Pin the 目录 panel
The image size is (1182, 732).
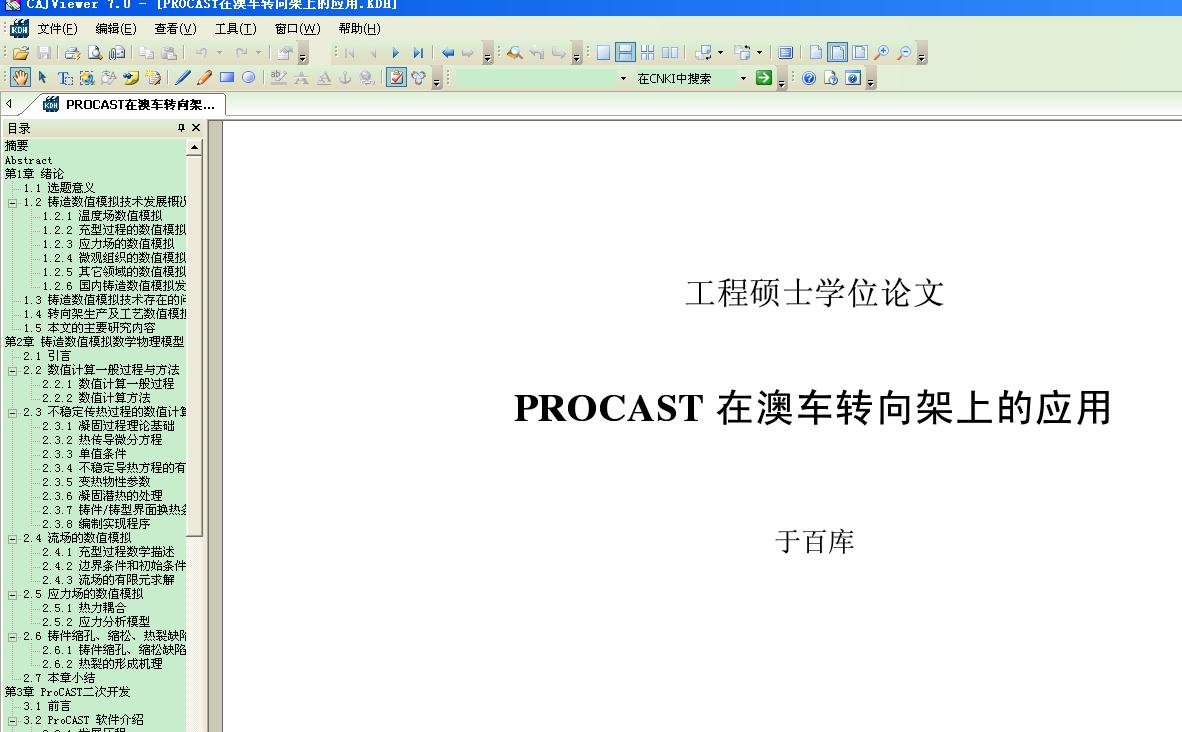tap(181, 127)
